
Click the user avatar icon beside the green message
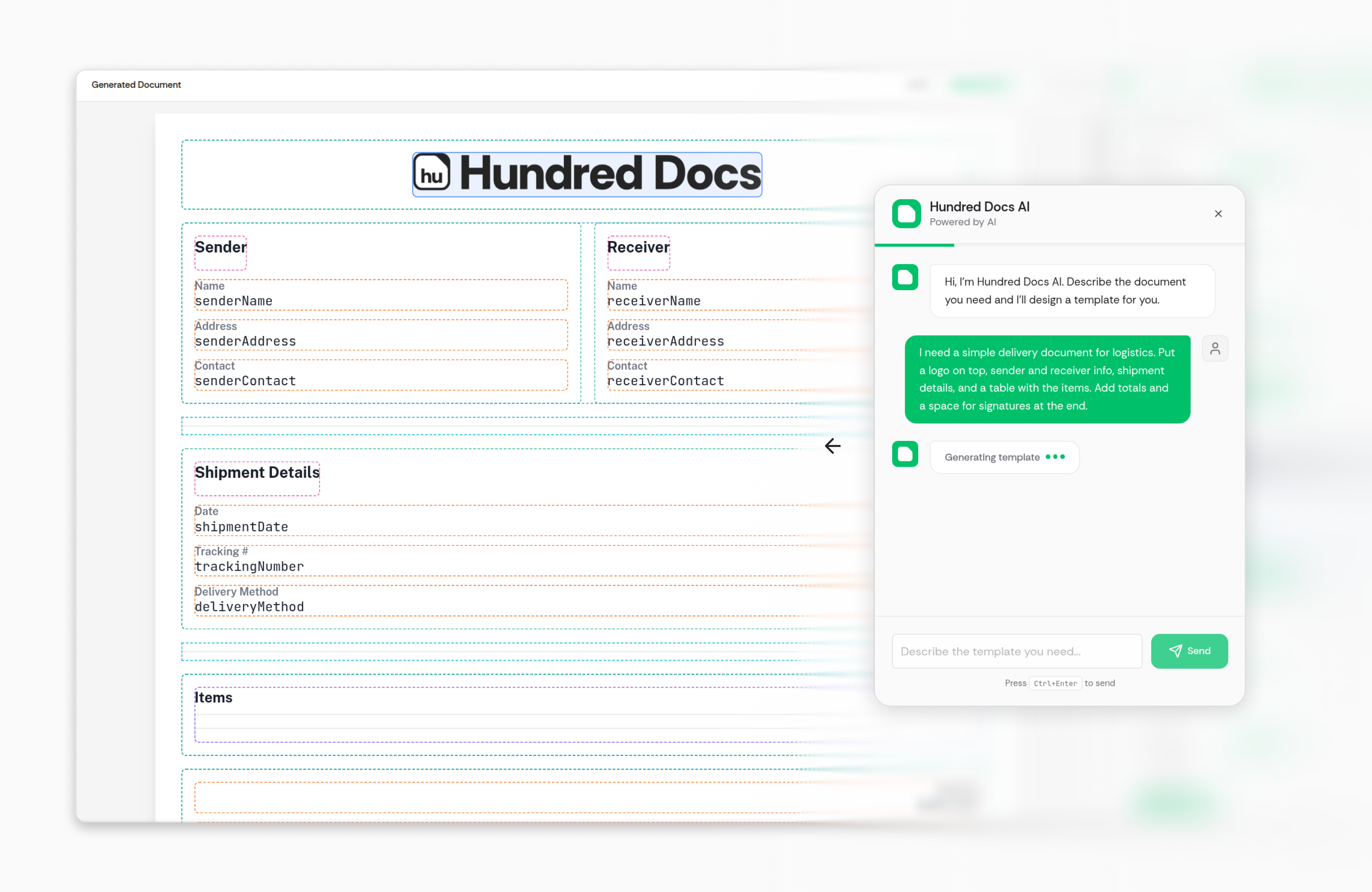click(1215, 348)
